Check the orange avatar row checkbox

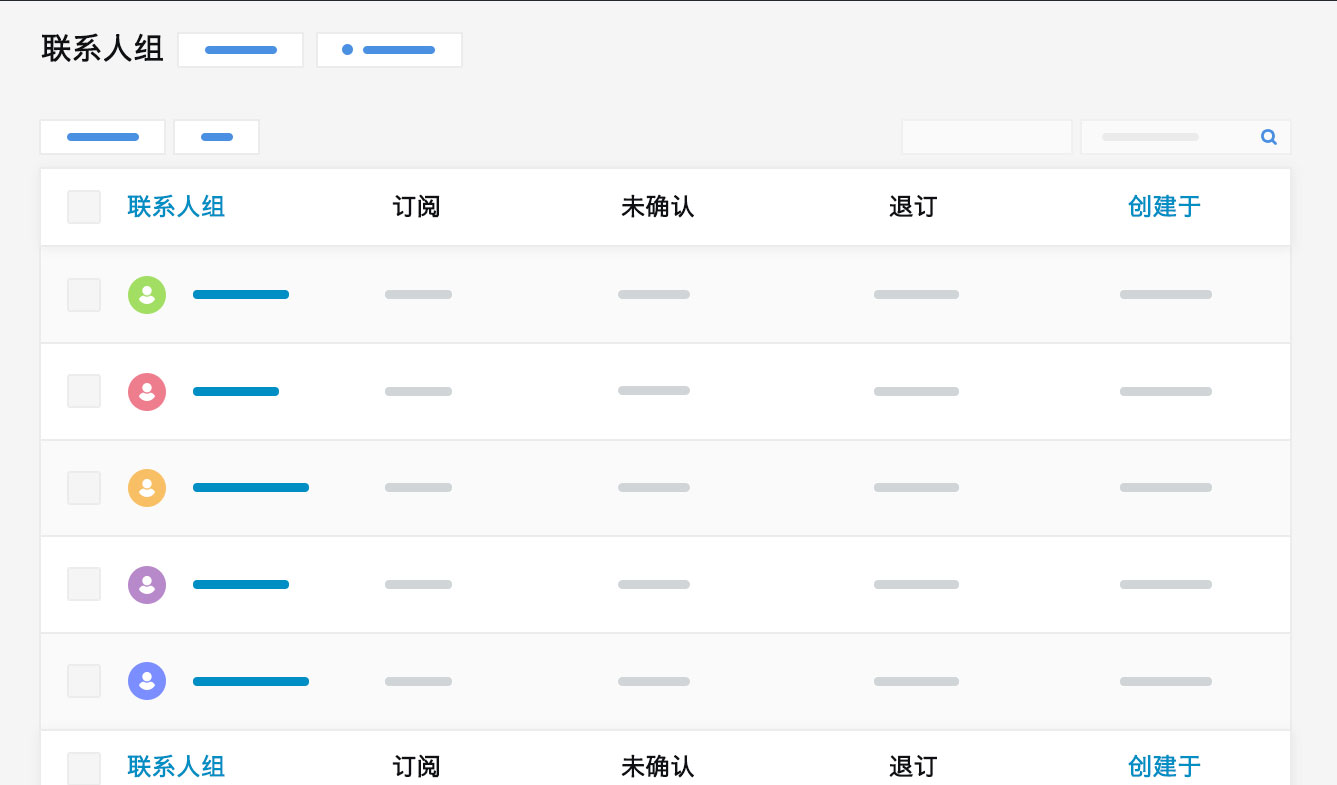click(x=84, y=488)
